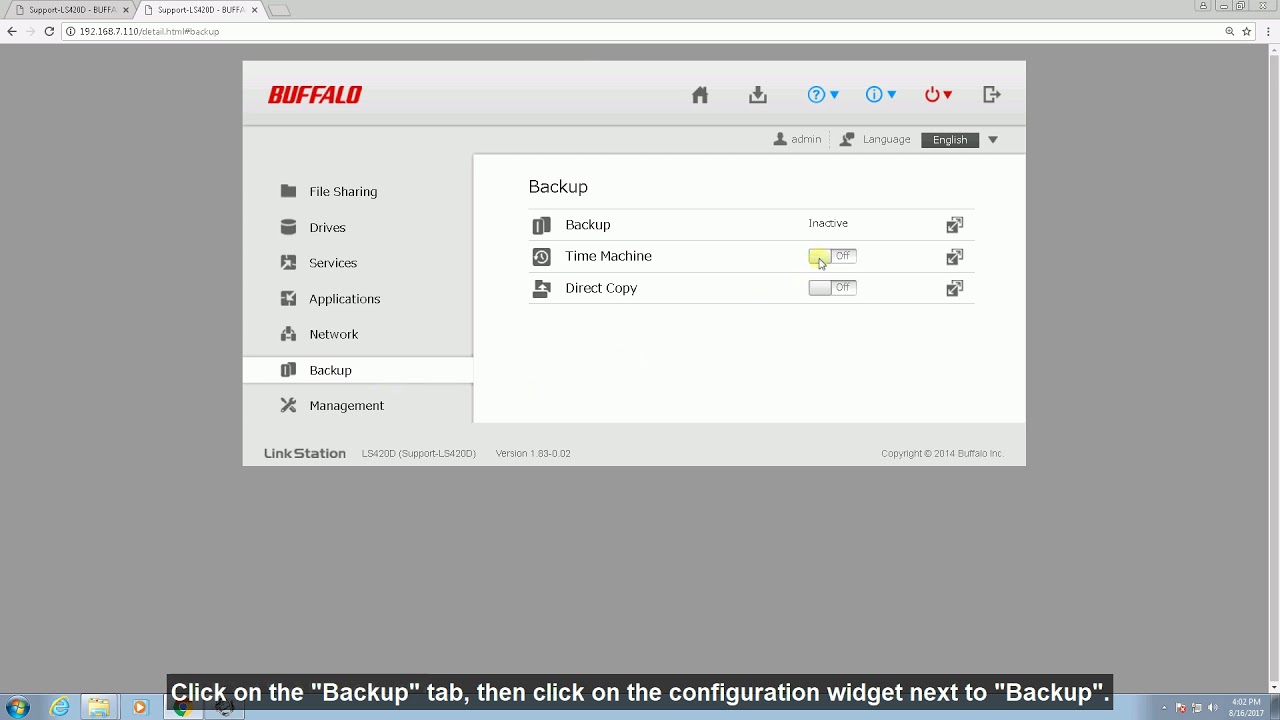Viewport: 1280px width, 720px height.
Task: Open configuration widget next to Backup
Action: click(955, 225)
